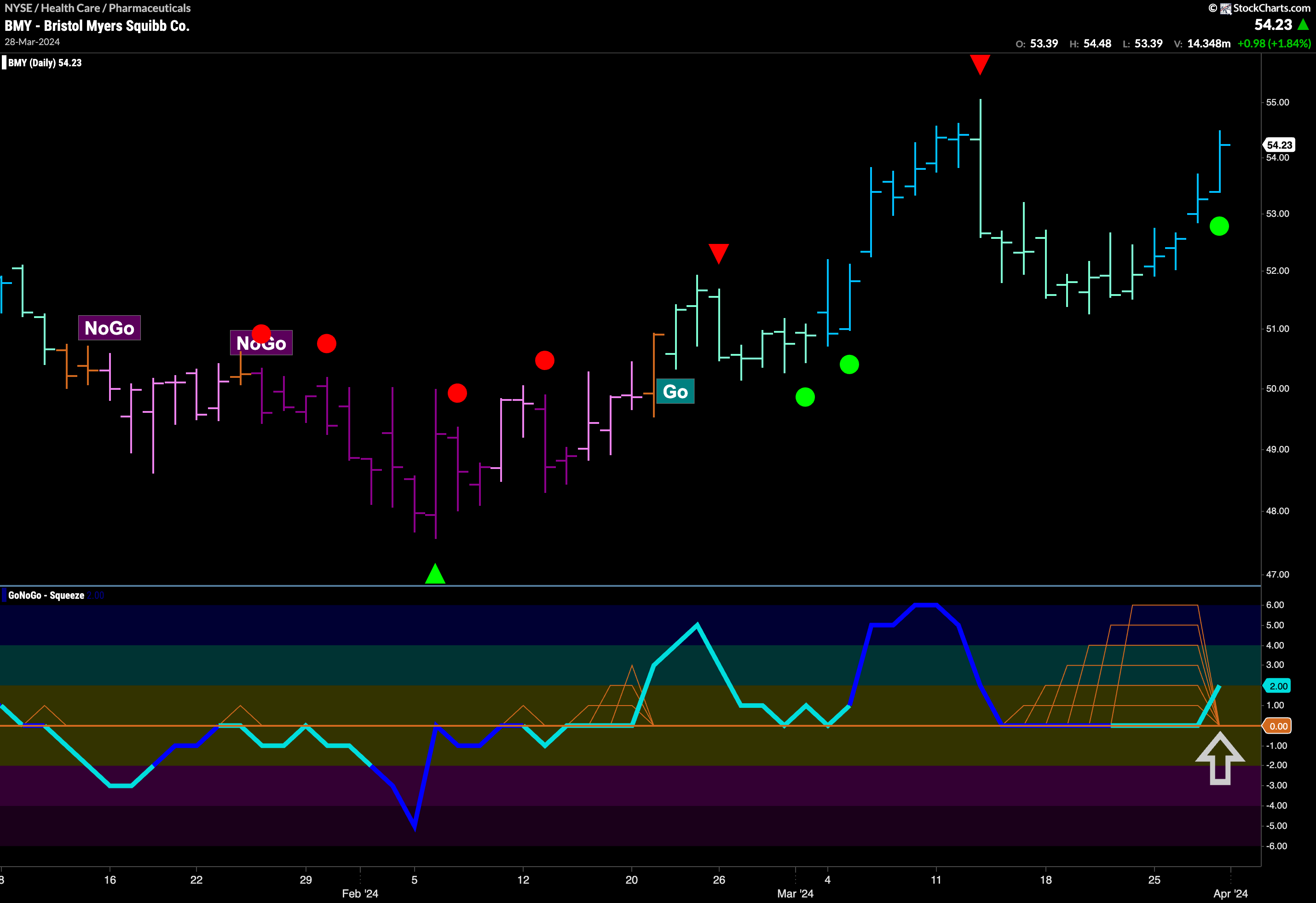1316x903 pixels.
Task: Click the 53.00 price axis label
Action: 1277,214
